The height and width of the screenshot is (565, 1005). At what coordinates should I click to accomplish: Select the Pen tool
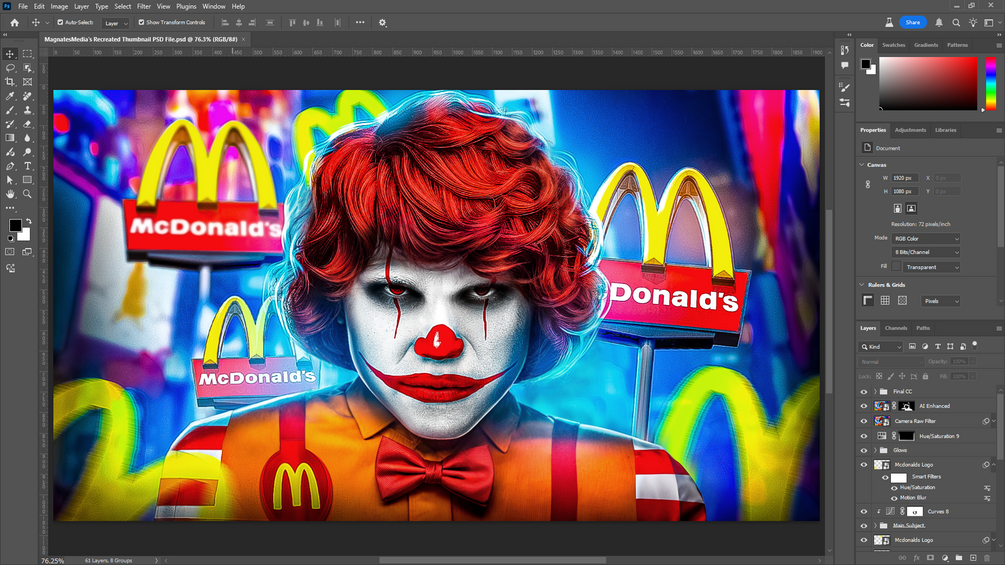(x=10, y=166)
